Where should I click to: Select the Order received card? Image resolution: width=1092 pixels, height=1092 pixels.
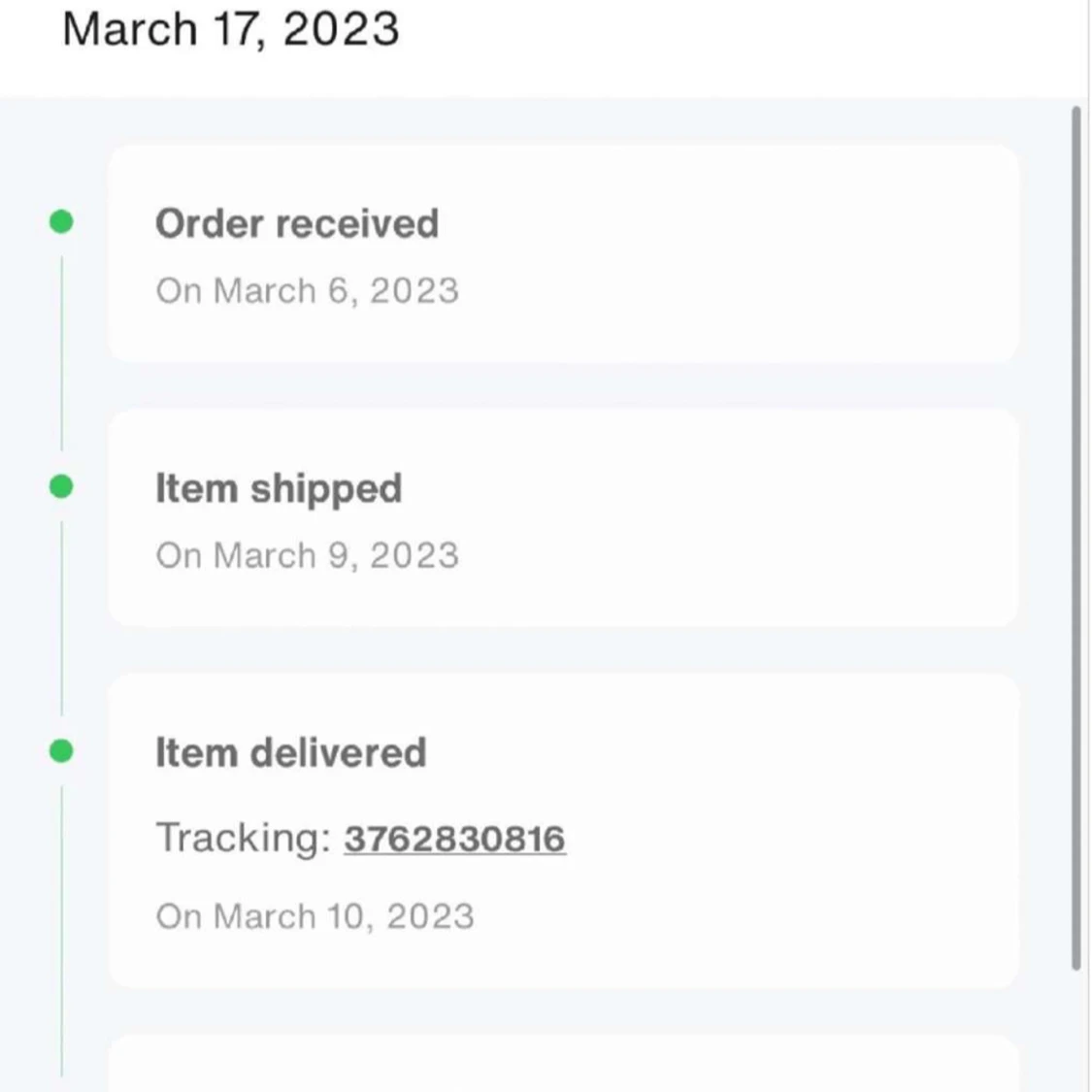pos(563,254)
